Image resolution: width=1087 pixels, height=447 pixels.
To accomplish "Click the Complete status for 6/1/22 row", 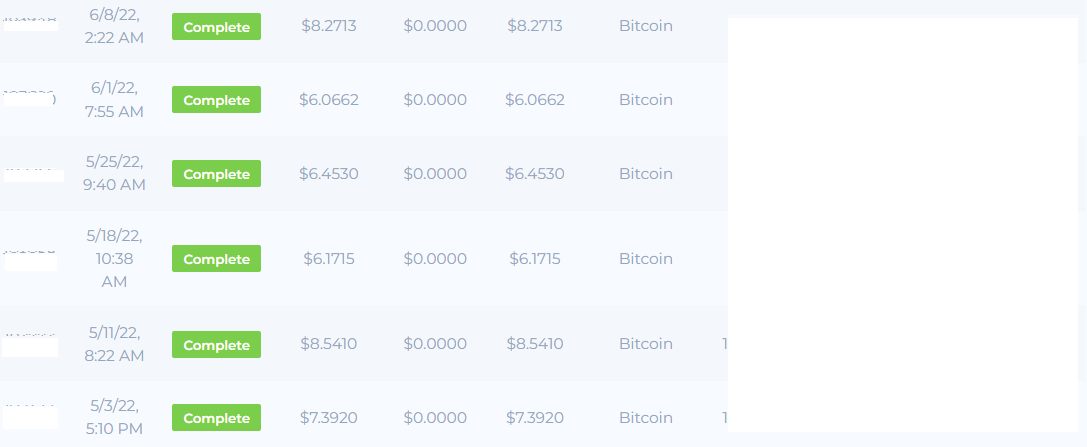I will pos(216,100).
